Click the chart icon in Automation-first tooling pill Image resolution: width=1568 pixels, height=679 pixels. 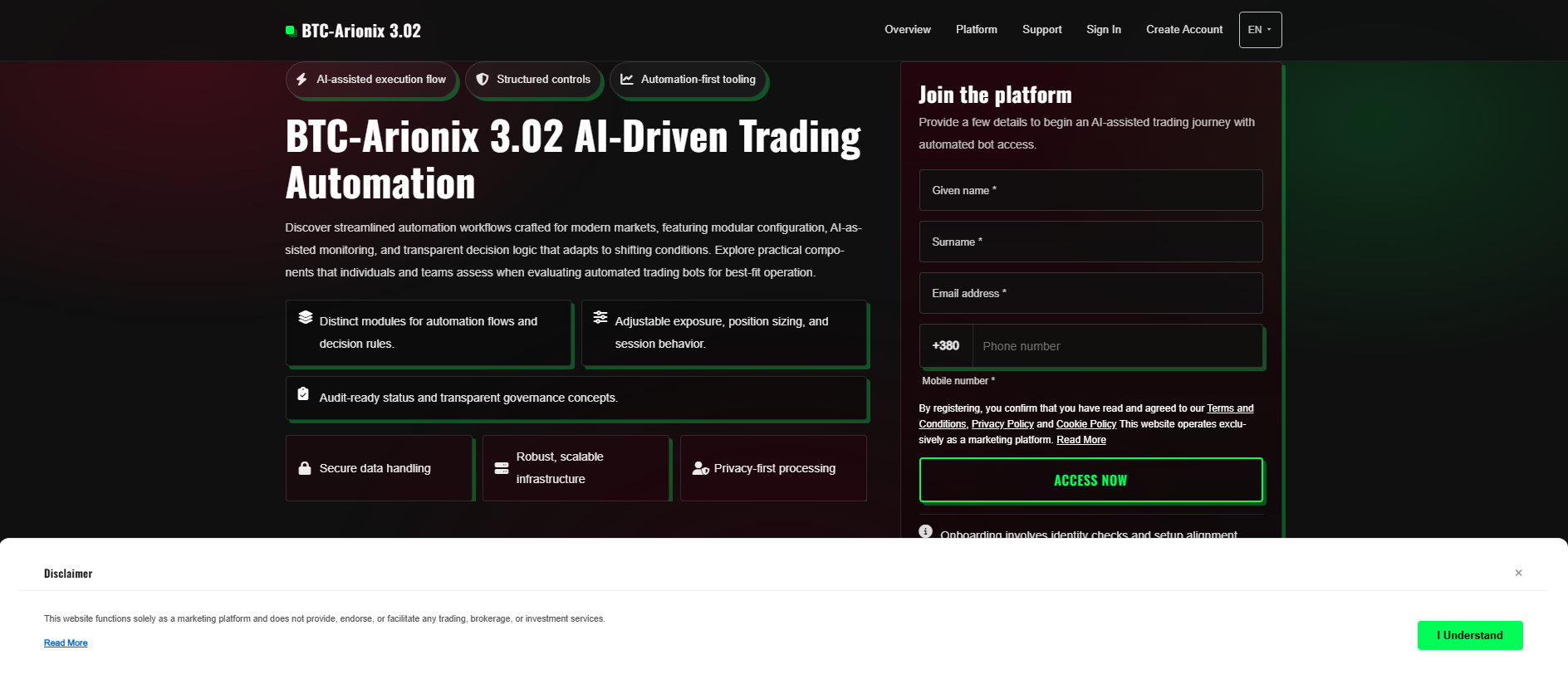coord(627,80)
